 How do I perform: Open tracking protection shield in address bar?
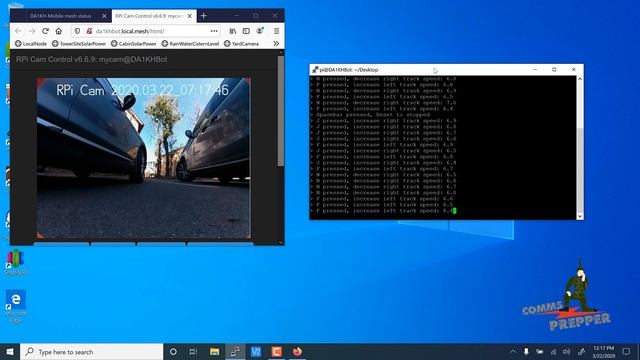77,31
